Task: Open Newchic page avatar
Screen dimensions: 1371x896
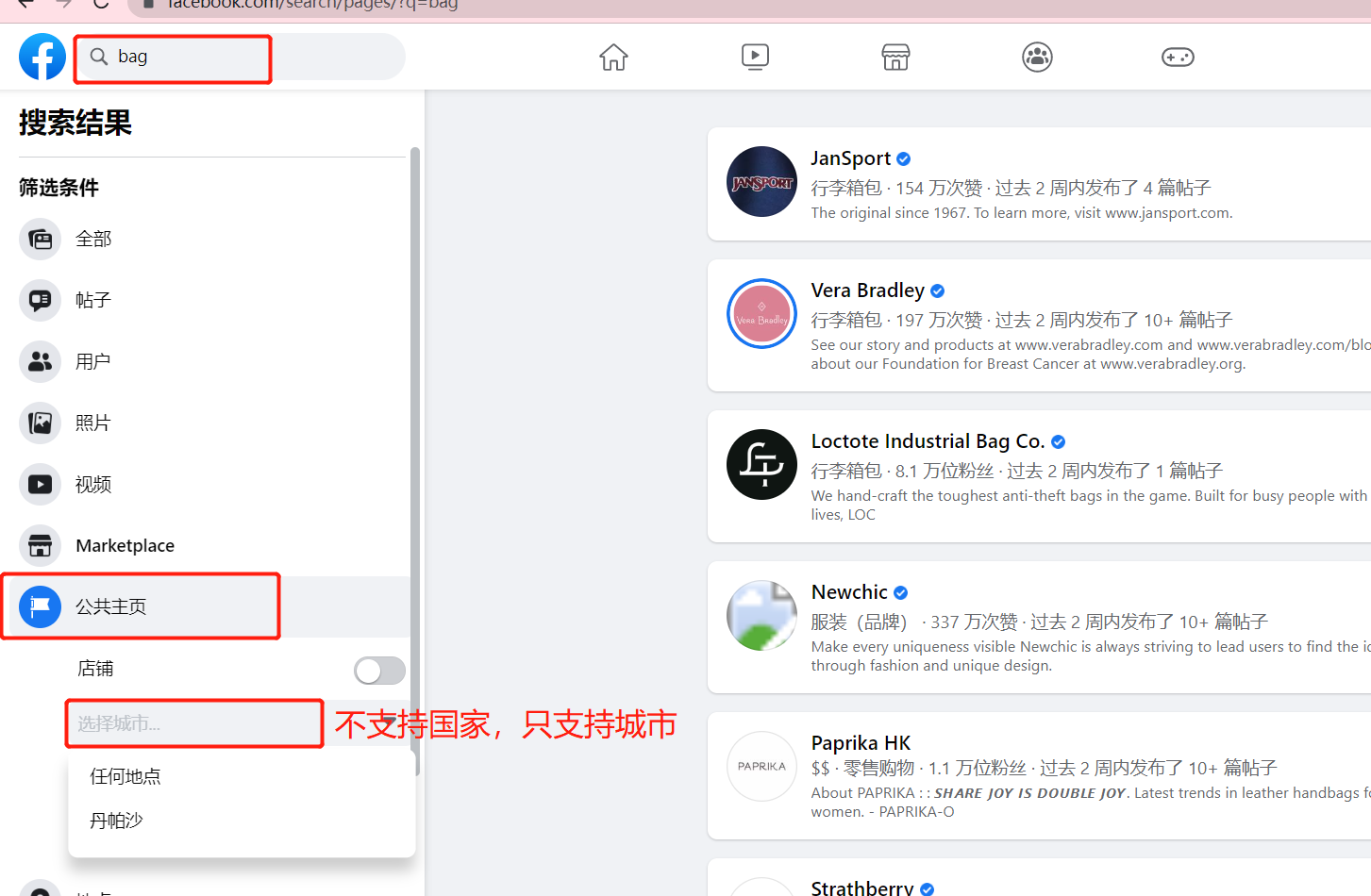Action: pos(761,616)
